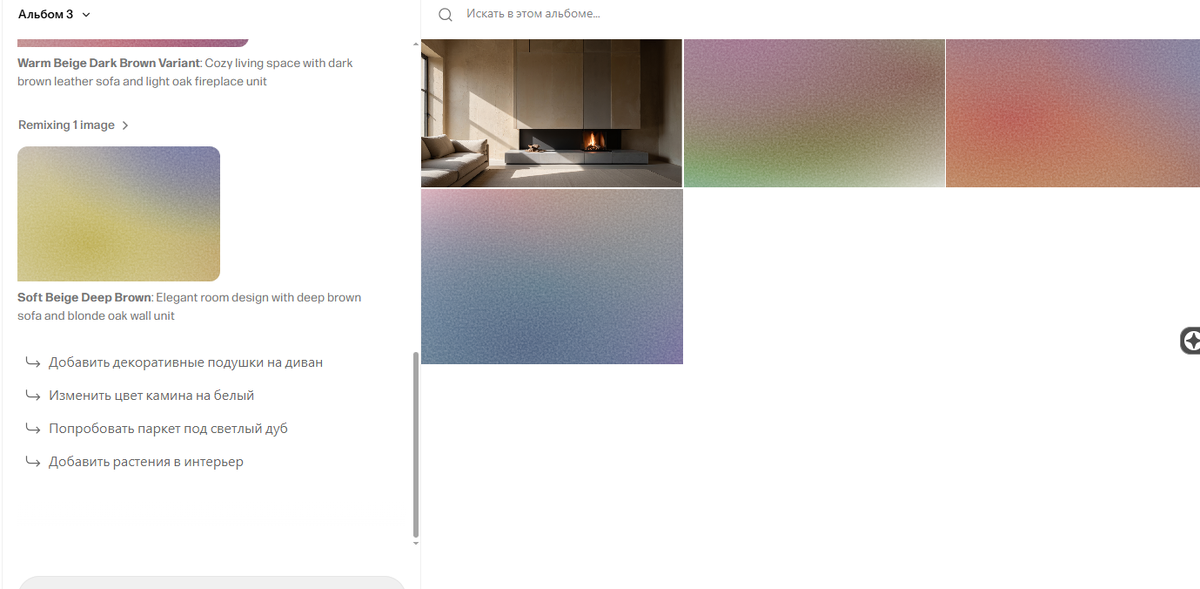Click the sparkle assistant icon
1200x589 pixels.
[1190, 341]
